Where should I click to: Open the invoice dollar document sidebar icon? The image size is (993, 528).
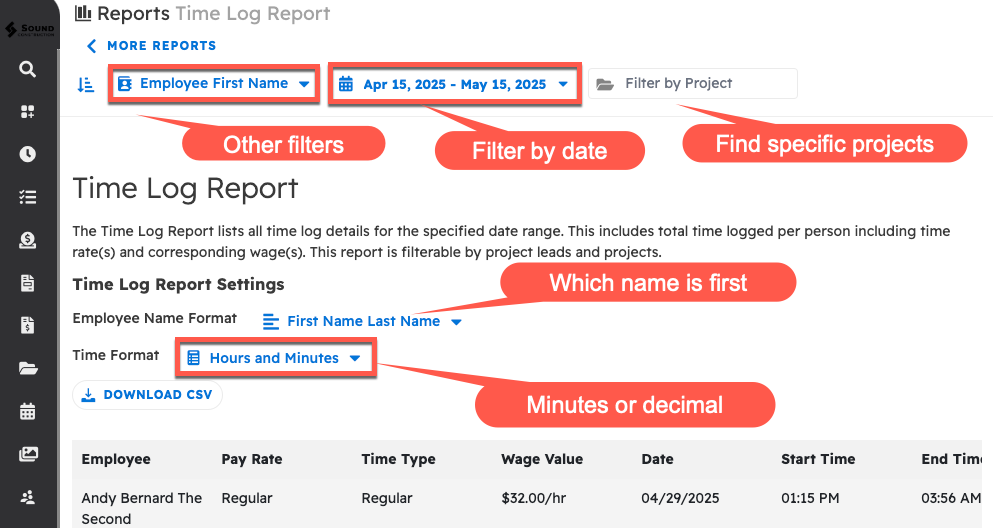(x=28, y=325)
